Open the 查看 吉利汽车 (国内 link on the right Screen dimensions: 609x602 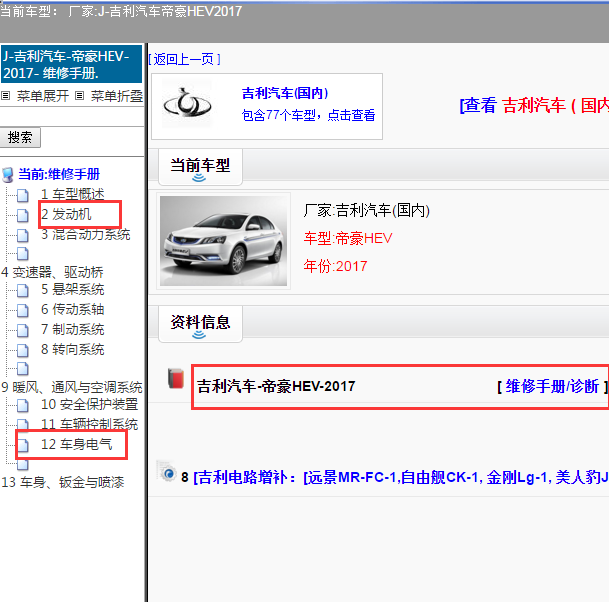(534, 105)
